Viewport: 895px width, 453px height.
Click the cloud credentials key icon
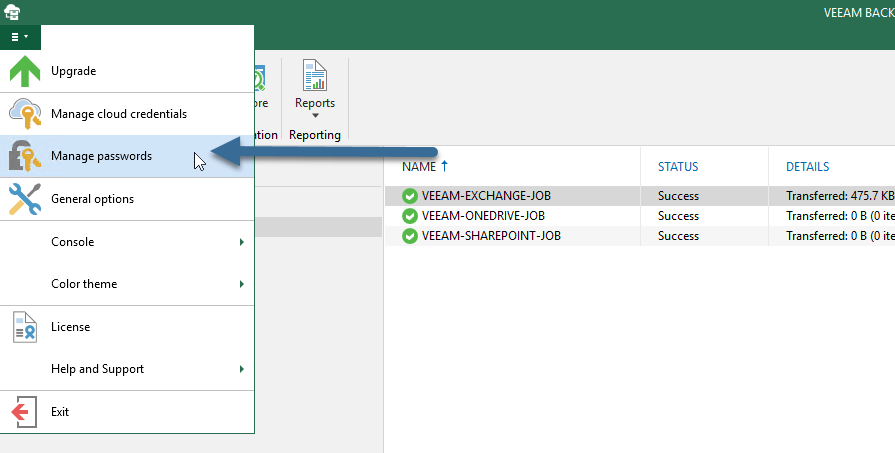point(25,114)
